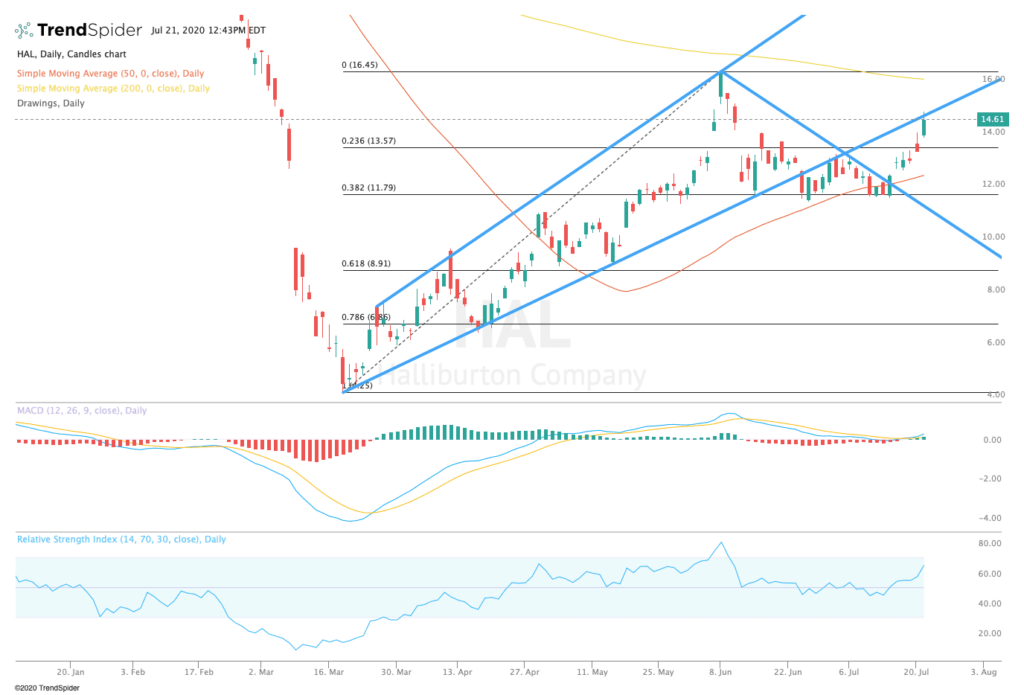The height and width of the screenshot is (695, 1024).
Task: Click the '13. Apr' date on time axis
Action: tap(457, 671)
